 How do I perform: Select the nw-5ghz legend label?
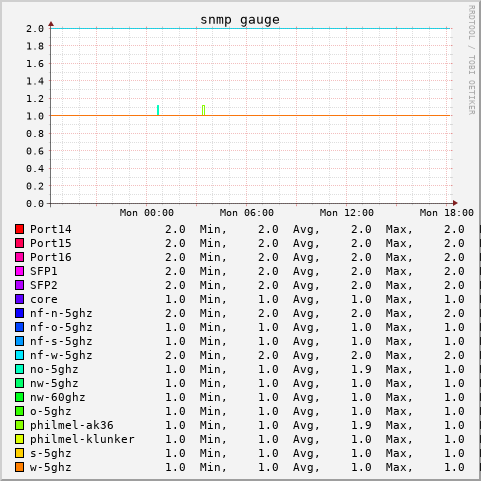pos(54,384)
